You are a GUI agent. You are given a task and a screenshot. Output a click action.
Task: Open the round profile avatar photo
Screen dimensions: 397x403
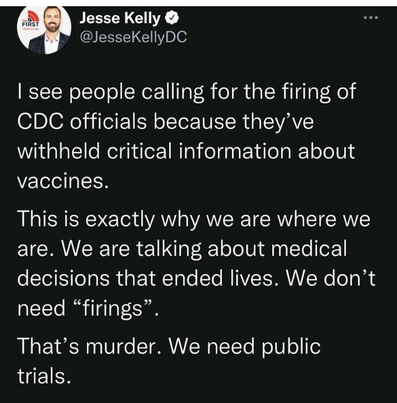point(44,30)
